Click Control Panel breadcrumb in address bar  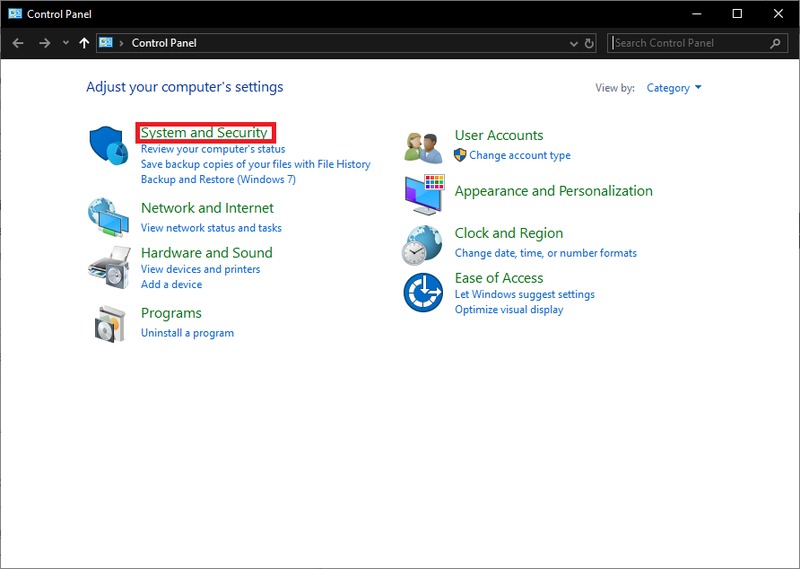coord(164,43)
